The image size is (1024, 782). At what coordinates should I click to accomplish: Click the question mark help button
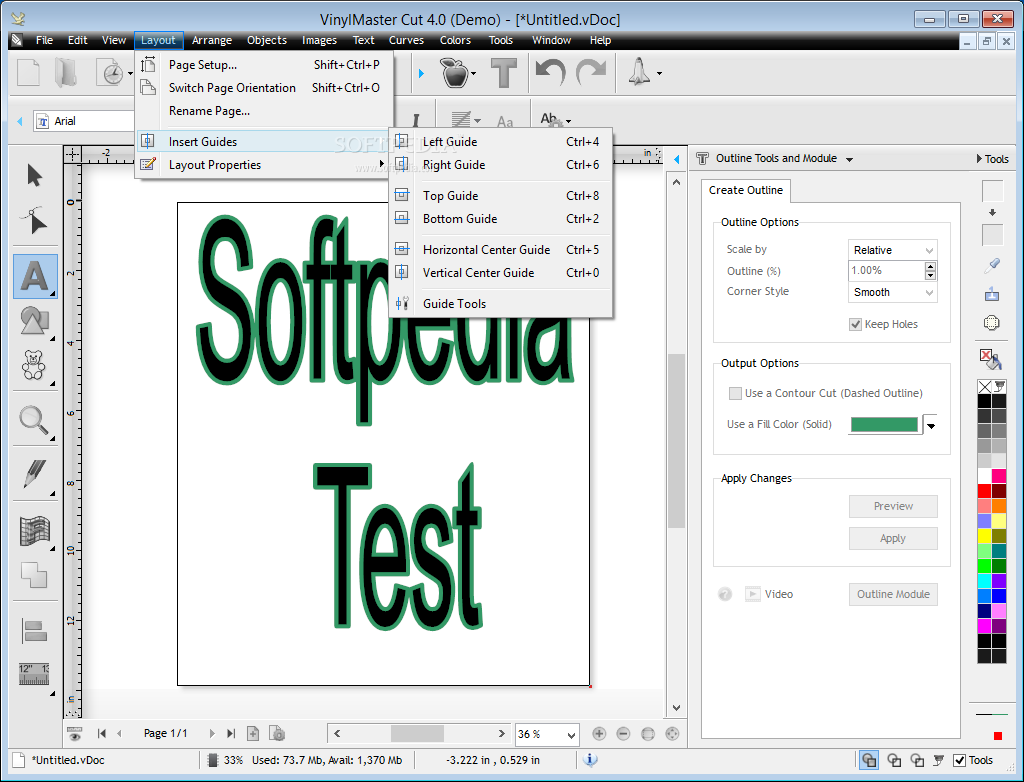725,594
